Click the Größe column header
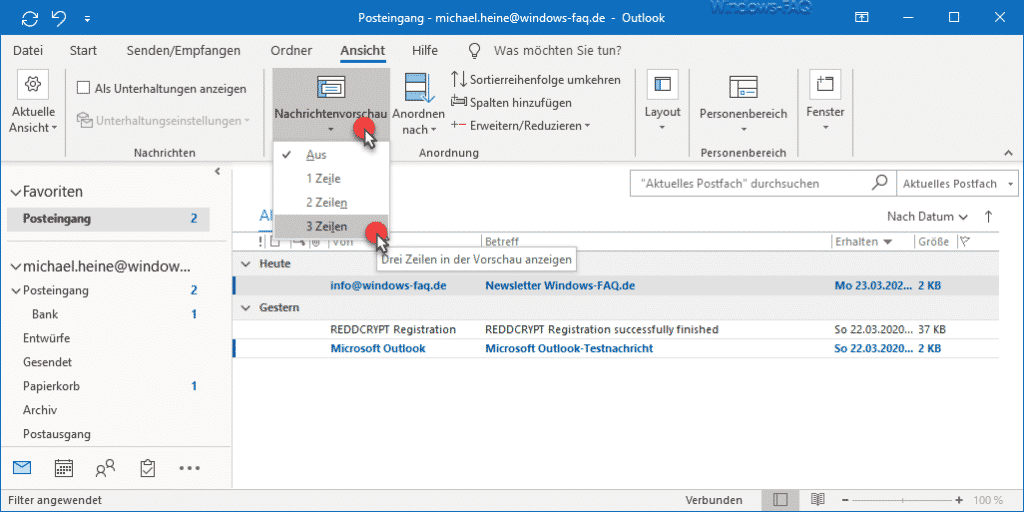Viewport: 1024px width, 512px height. click(935, 242)
